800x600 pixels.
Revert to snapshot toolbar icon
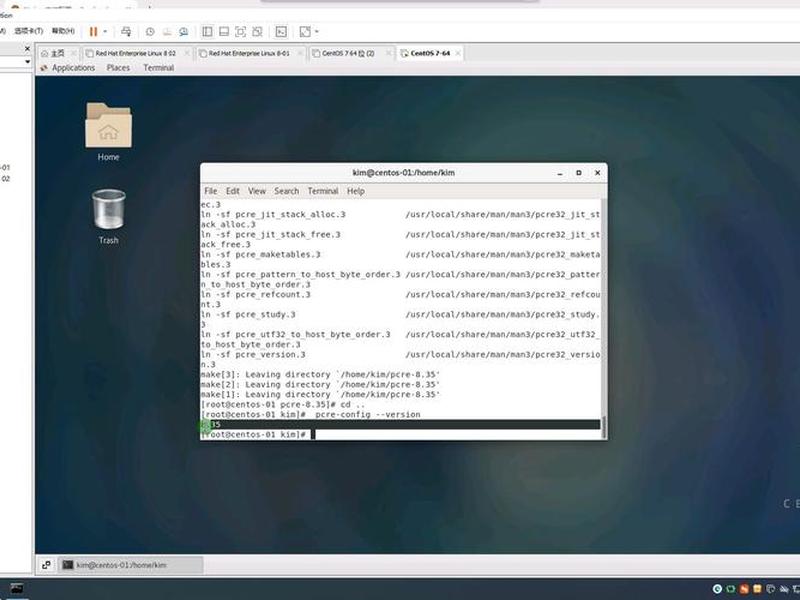[167, 32]
